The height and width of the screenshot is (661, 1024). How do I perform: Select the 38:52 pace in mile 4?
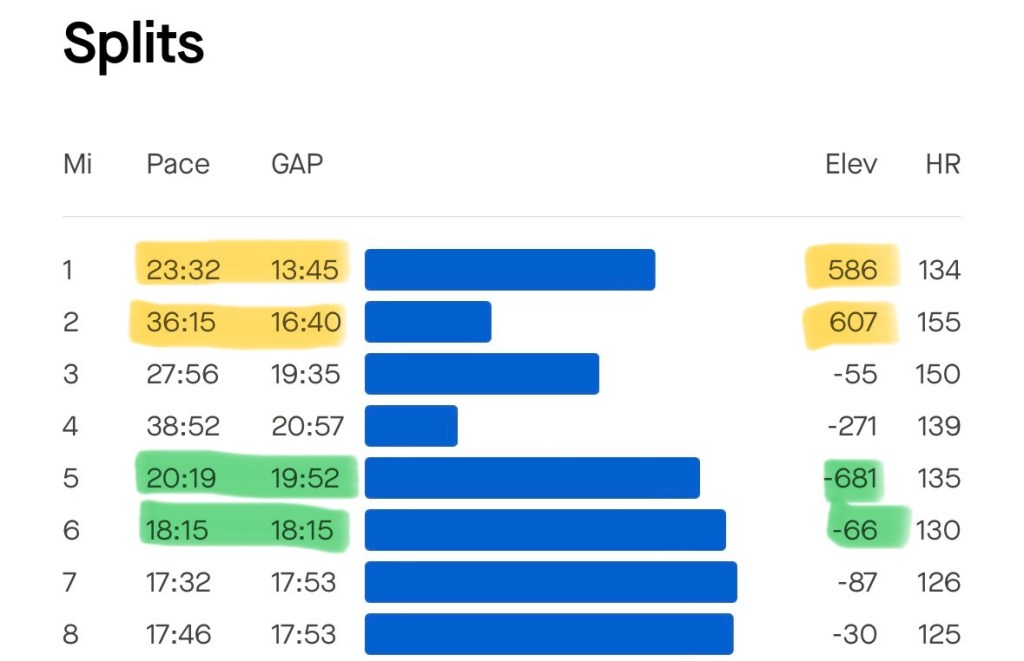(183, 426)
